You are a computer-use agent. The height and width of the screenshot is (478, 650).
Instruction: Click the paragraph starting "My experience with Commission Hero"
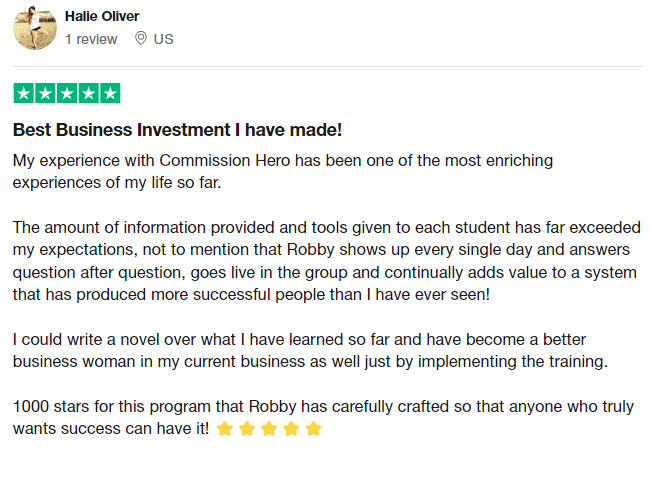click(283, 171)
